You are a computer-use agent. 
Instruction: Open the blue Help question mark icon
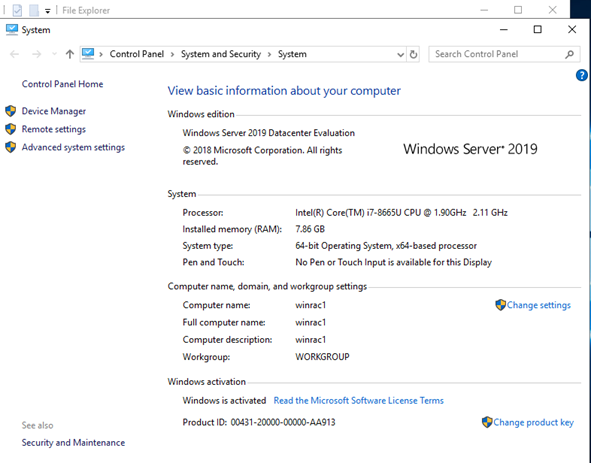pyautogui.click(x=582, y=75)
